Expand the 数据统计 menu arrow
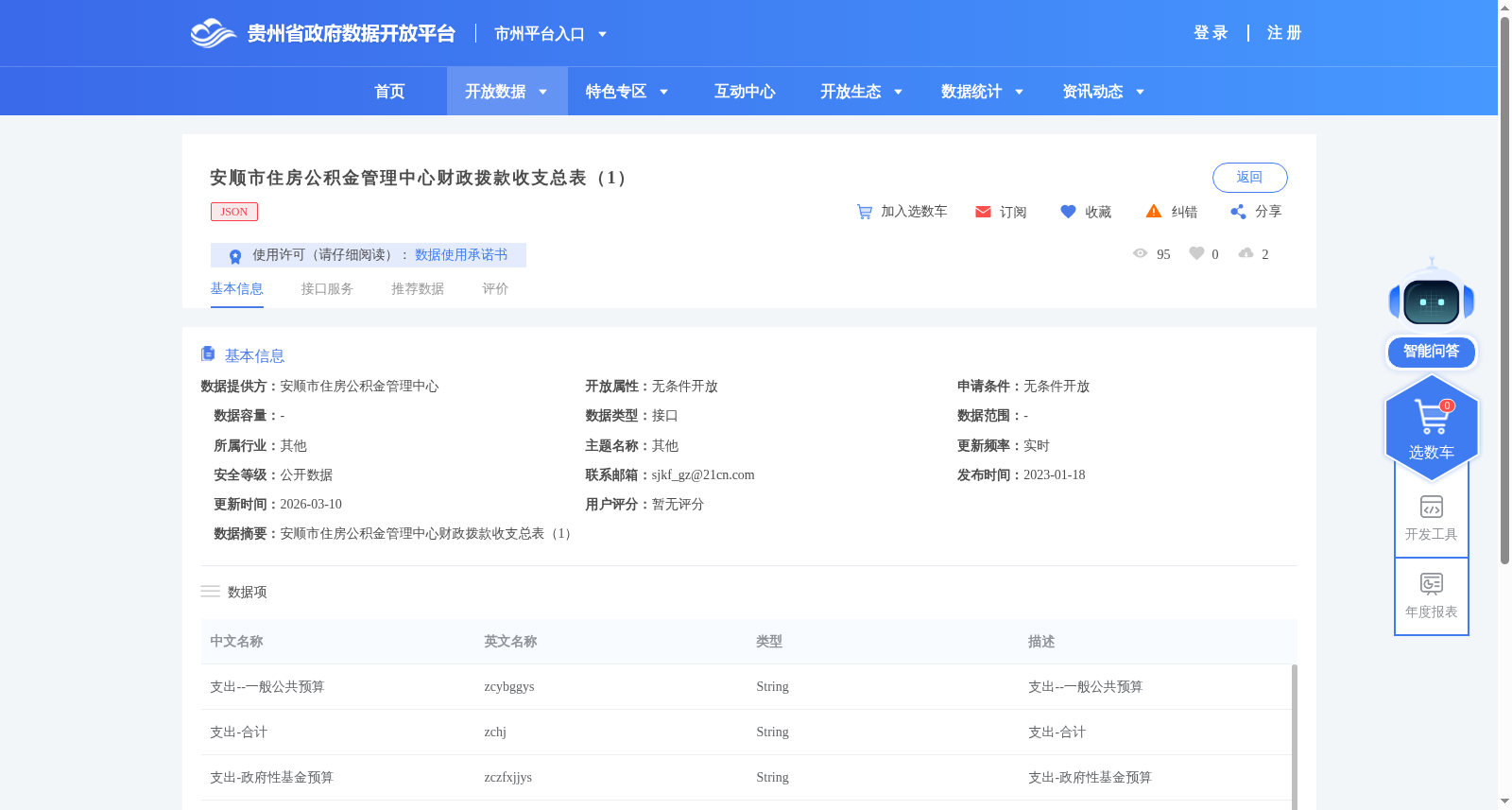 (1020, 92)
